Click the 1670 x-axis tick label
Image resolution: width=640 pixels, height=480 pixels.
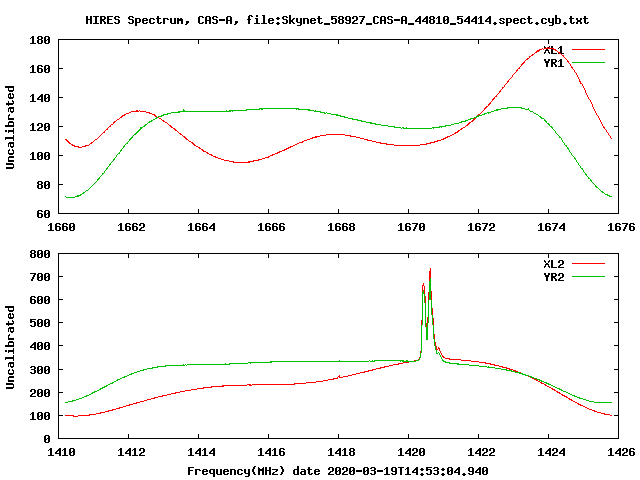pos(411,227)
